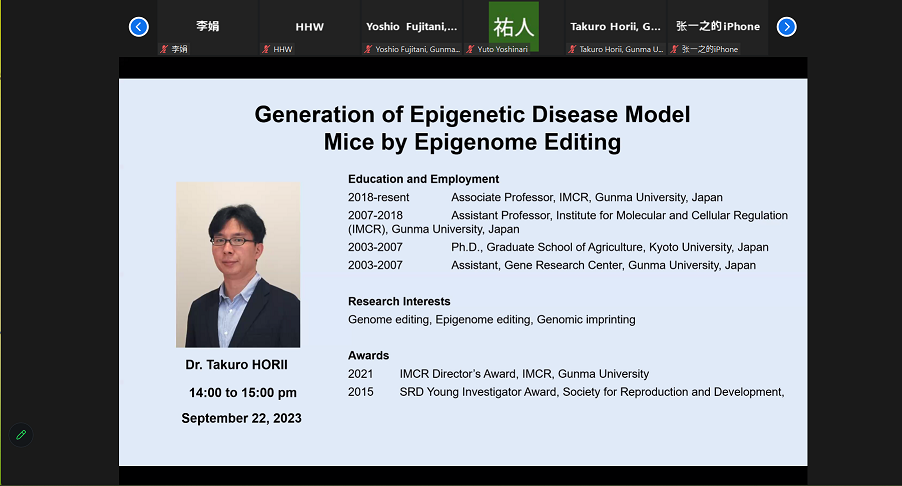Click '2021 IMCR Director's Award' line
The image size is (902, 486).
(498, 374)
